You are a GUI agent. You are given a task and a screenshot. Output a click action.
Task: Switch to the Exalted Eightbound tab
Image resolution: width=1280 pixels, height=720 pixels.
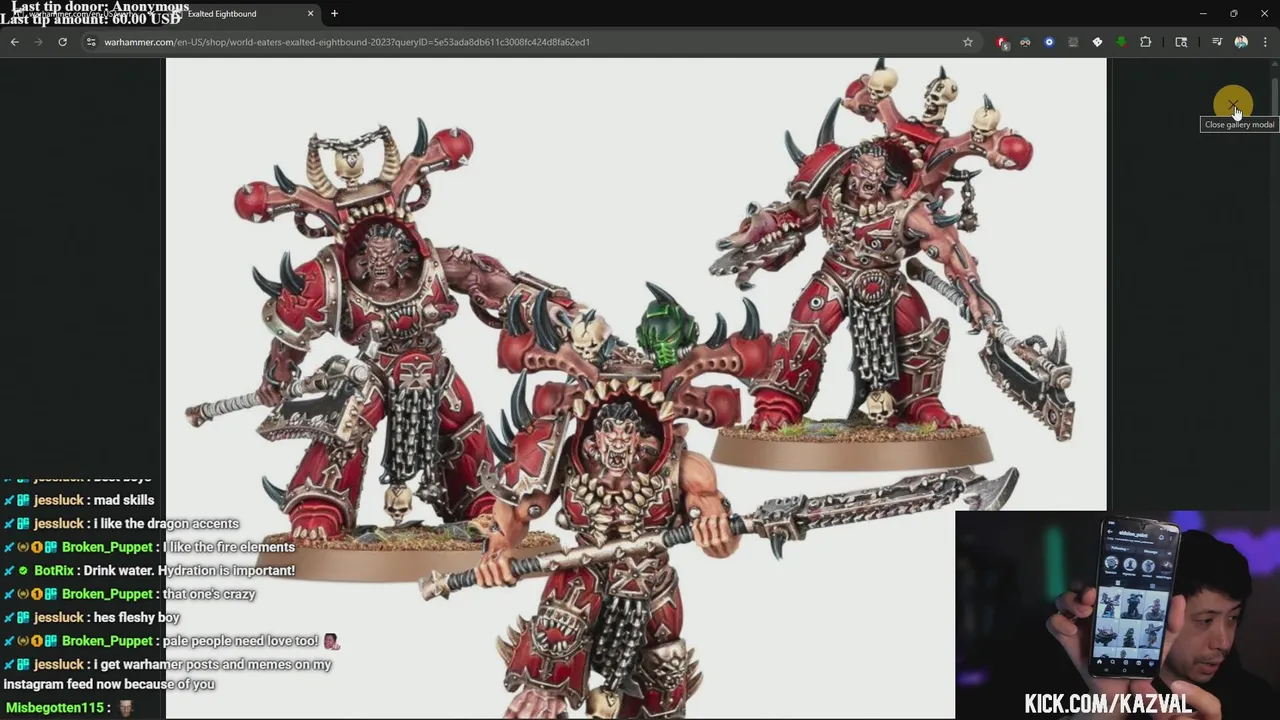(x=240, y=14)
